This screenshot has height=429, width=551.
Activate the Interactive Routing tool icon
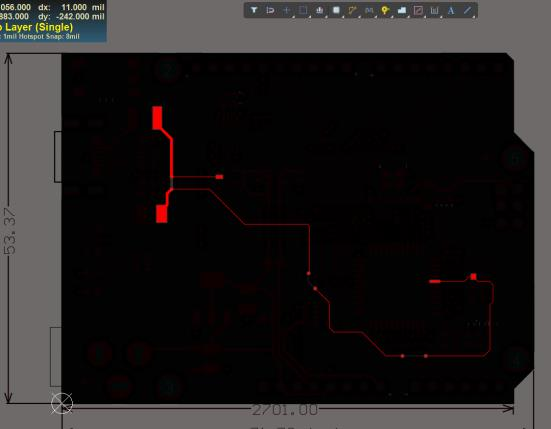point(352,10)
